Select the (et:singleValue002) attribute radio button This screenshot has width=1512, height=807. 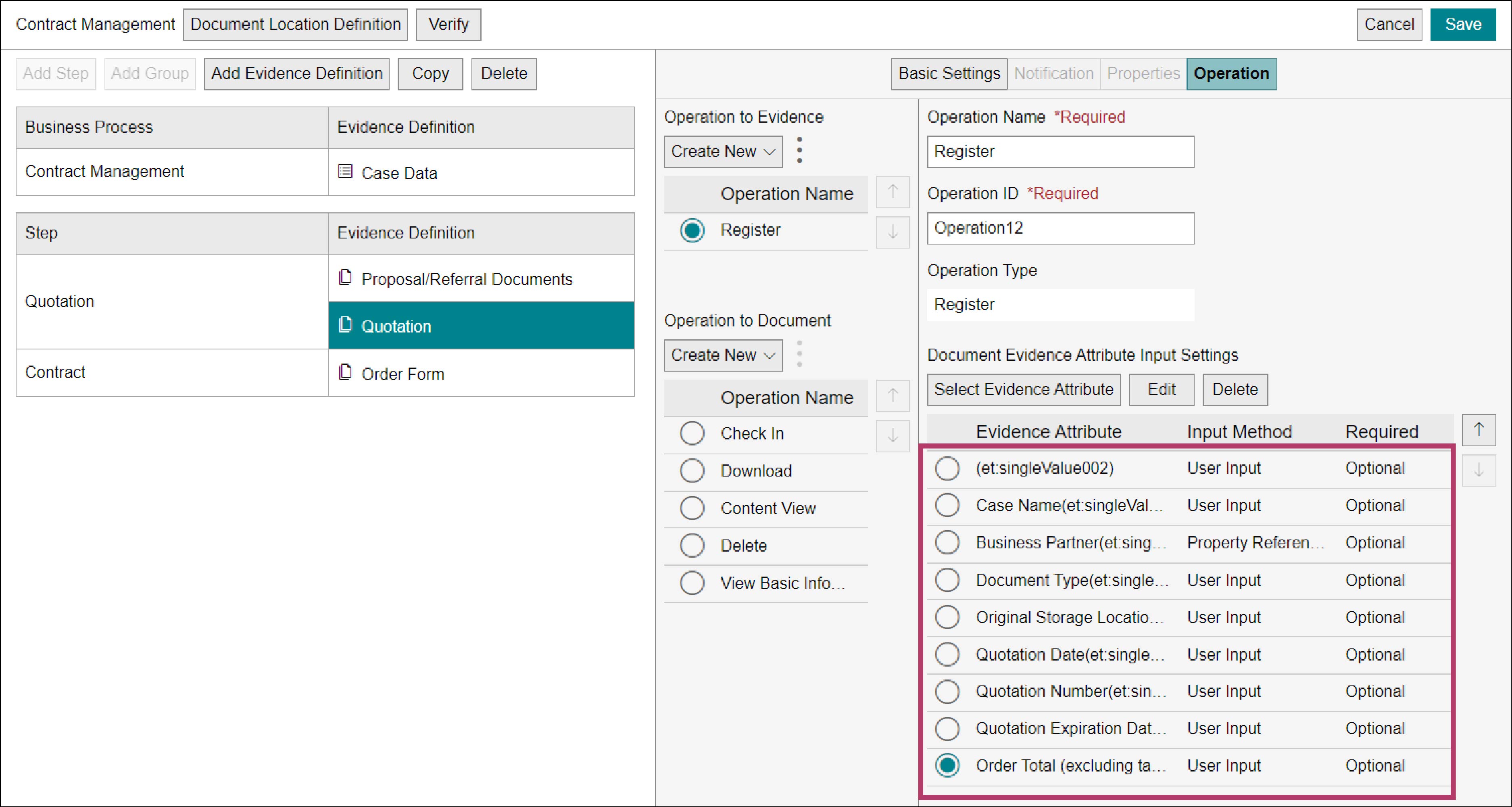[947, 468]
